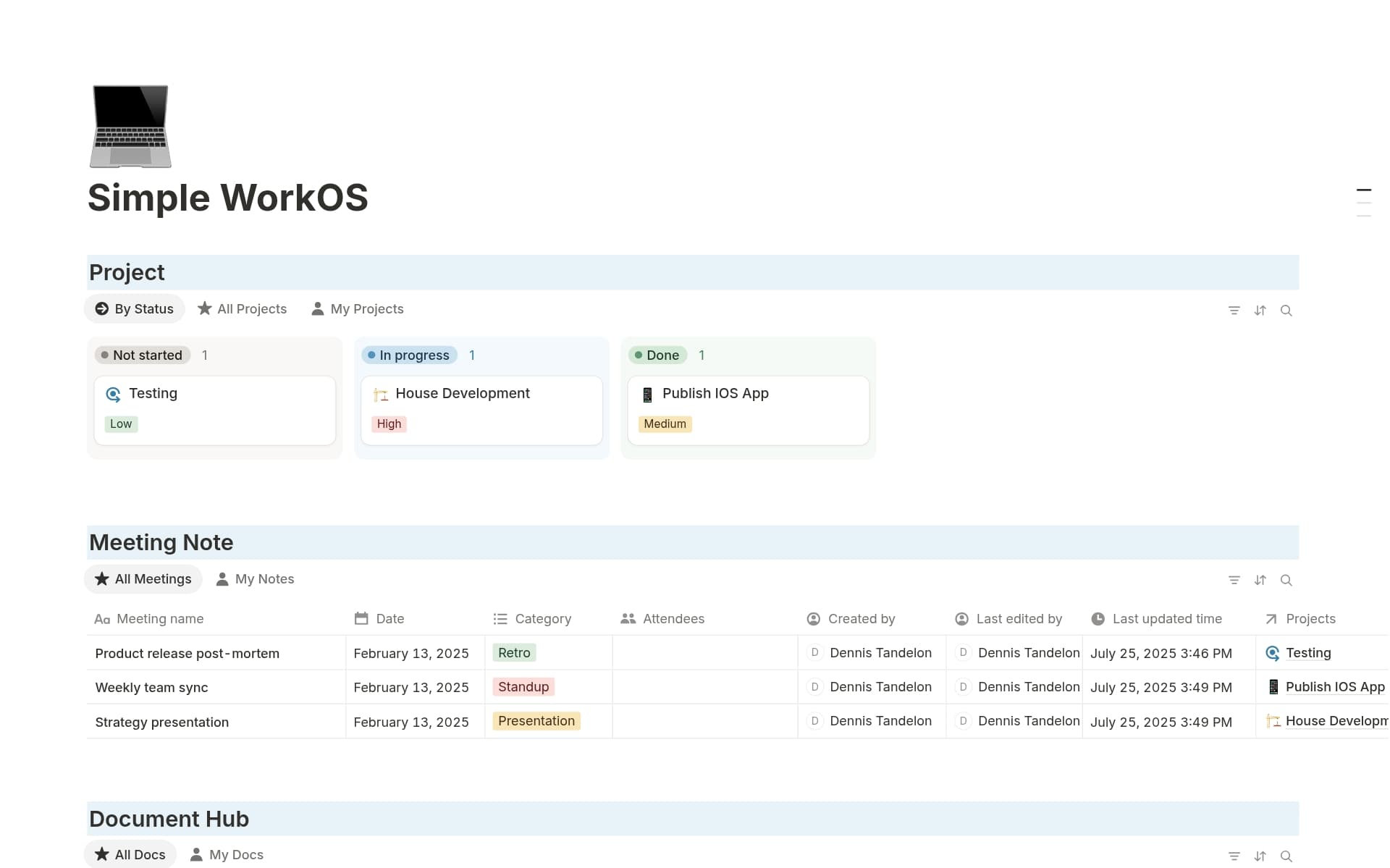Expand the Not started status group
The image size is (1390, 868).
point(142,355)
